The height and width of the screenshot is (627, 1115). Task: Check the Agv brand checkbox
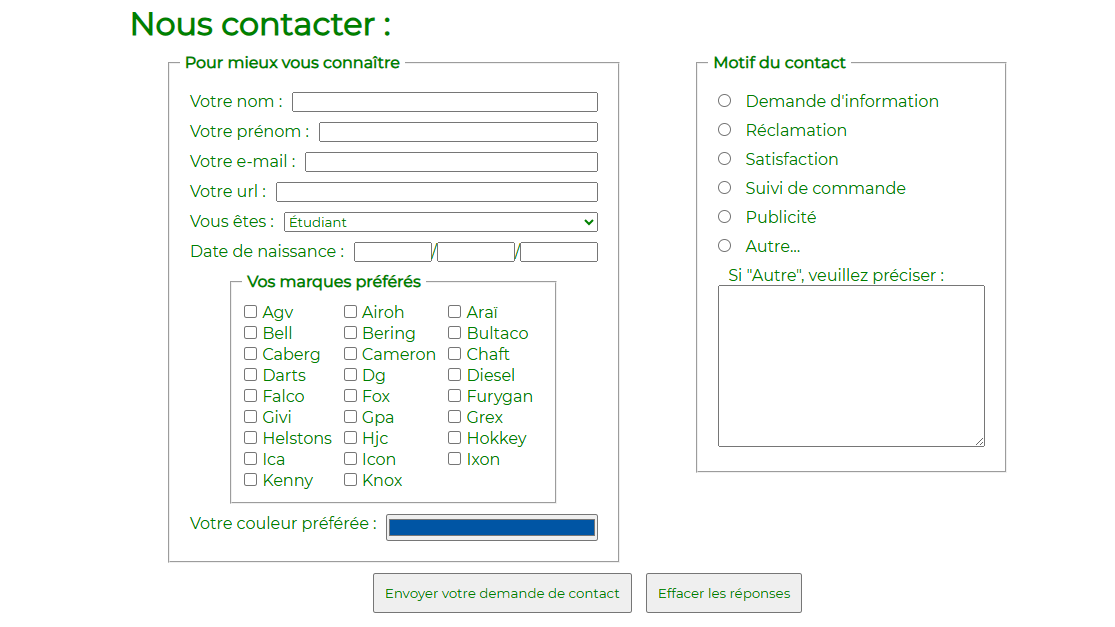pyautogui.click(x=251, y=312)
